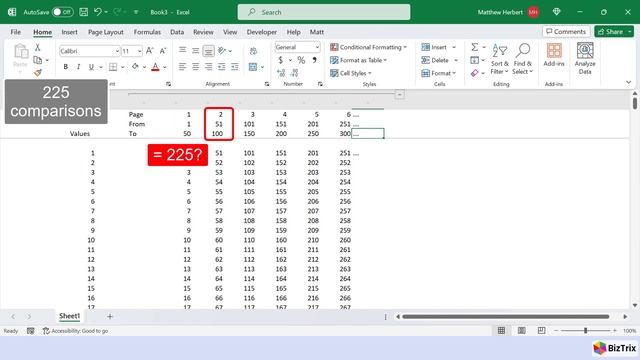Screen dimensions: 640x360
Task: Open the Formulas tab
Action: (147, 32)
